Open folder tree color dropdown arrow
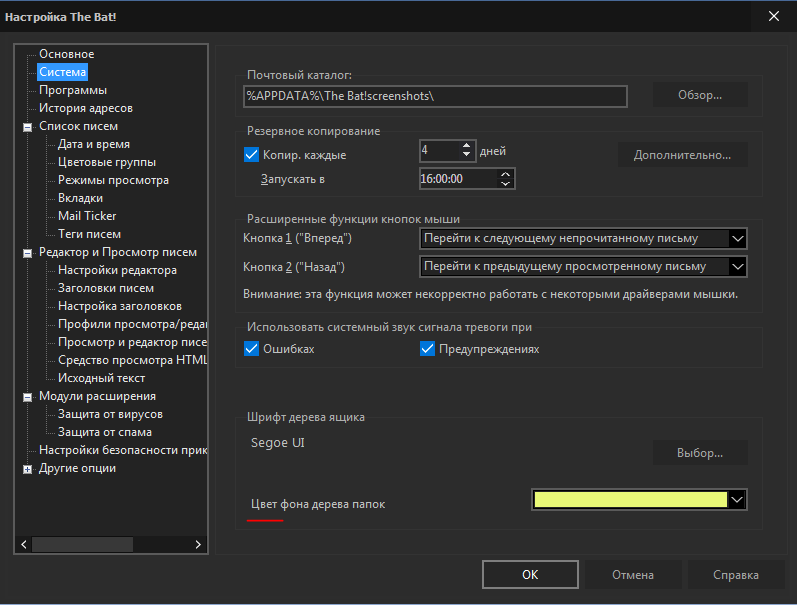Screen dimensions: 797x606 pyautogui.click(x=737, y=500)
